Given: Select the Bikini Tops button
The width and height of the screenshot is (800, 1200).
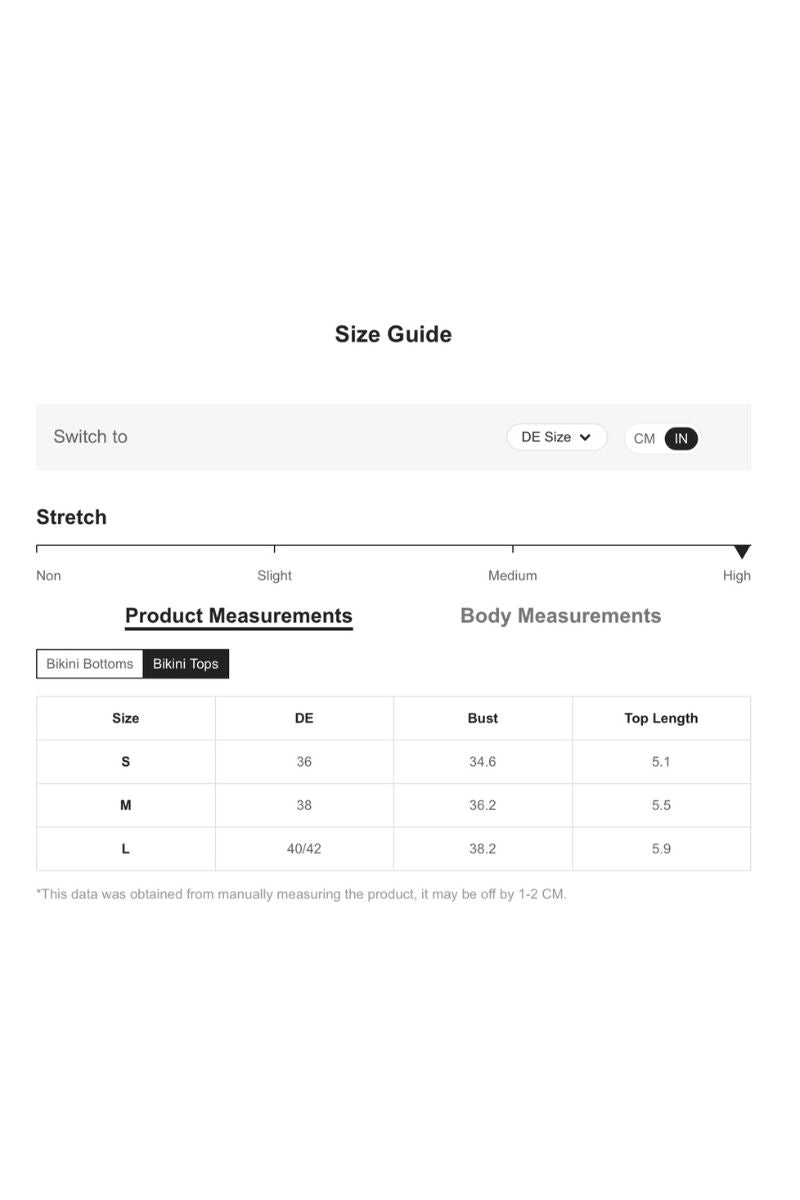Looking at the screenshot, I should tap(186, 664).
